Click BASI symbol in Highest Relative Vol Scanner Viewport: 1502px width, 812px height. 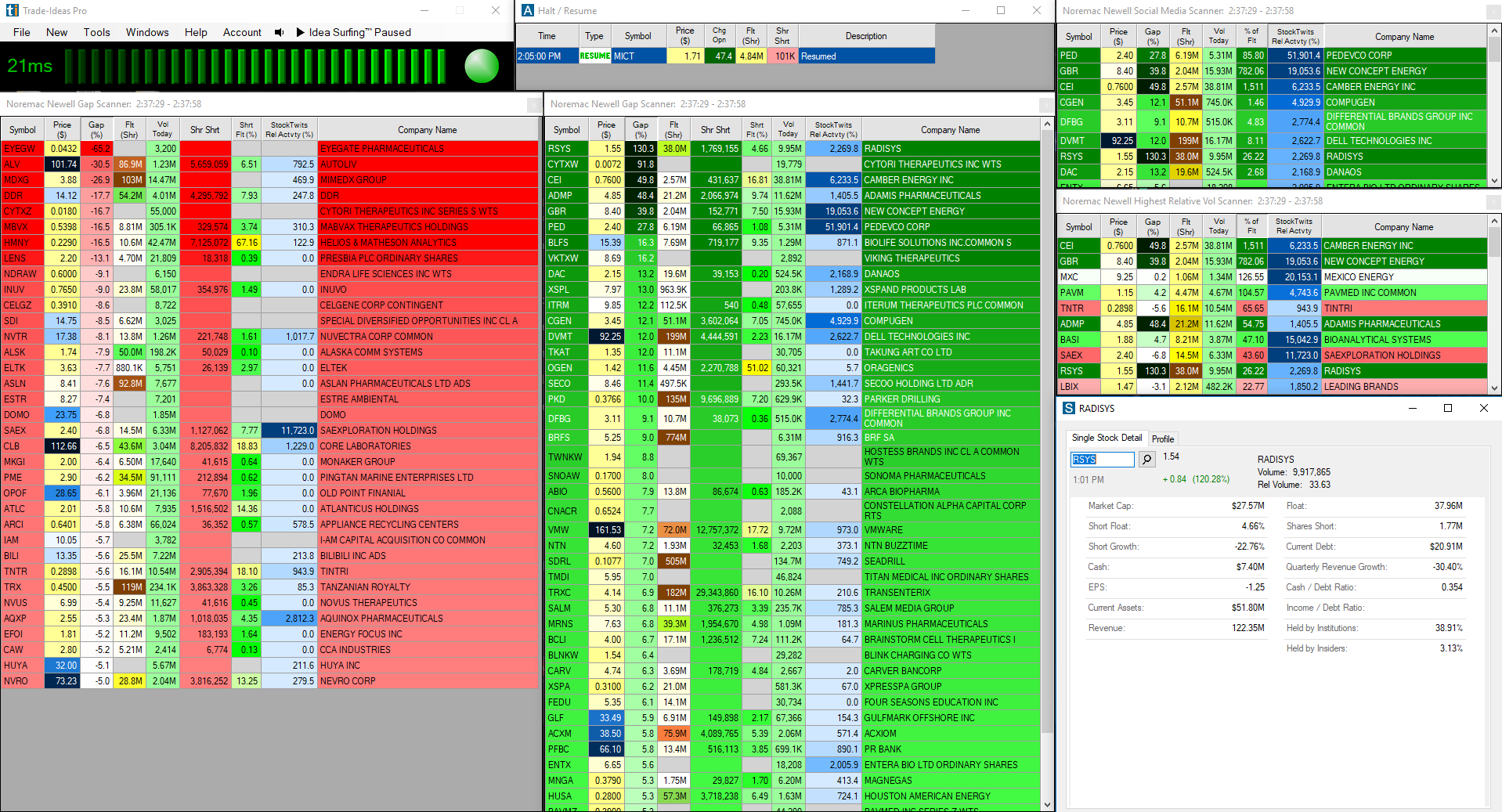(1070, 339)
